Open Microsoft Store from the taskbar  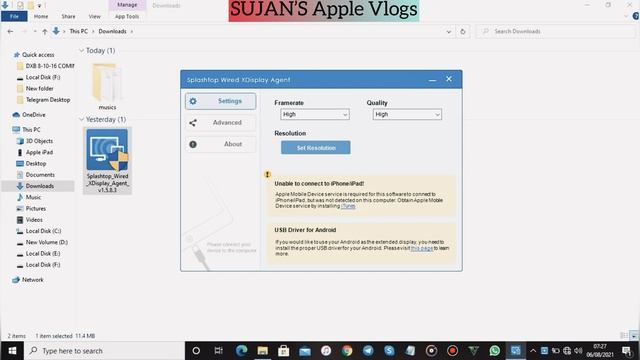coord(284,351)
